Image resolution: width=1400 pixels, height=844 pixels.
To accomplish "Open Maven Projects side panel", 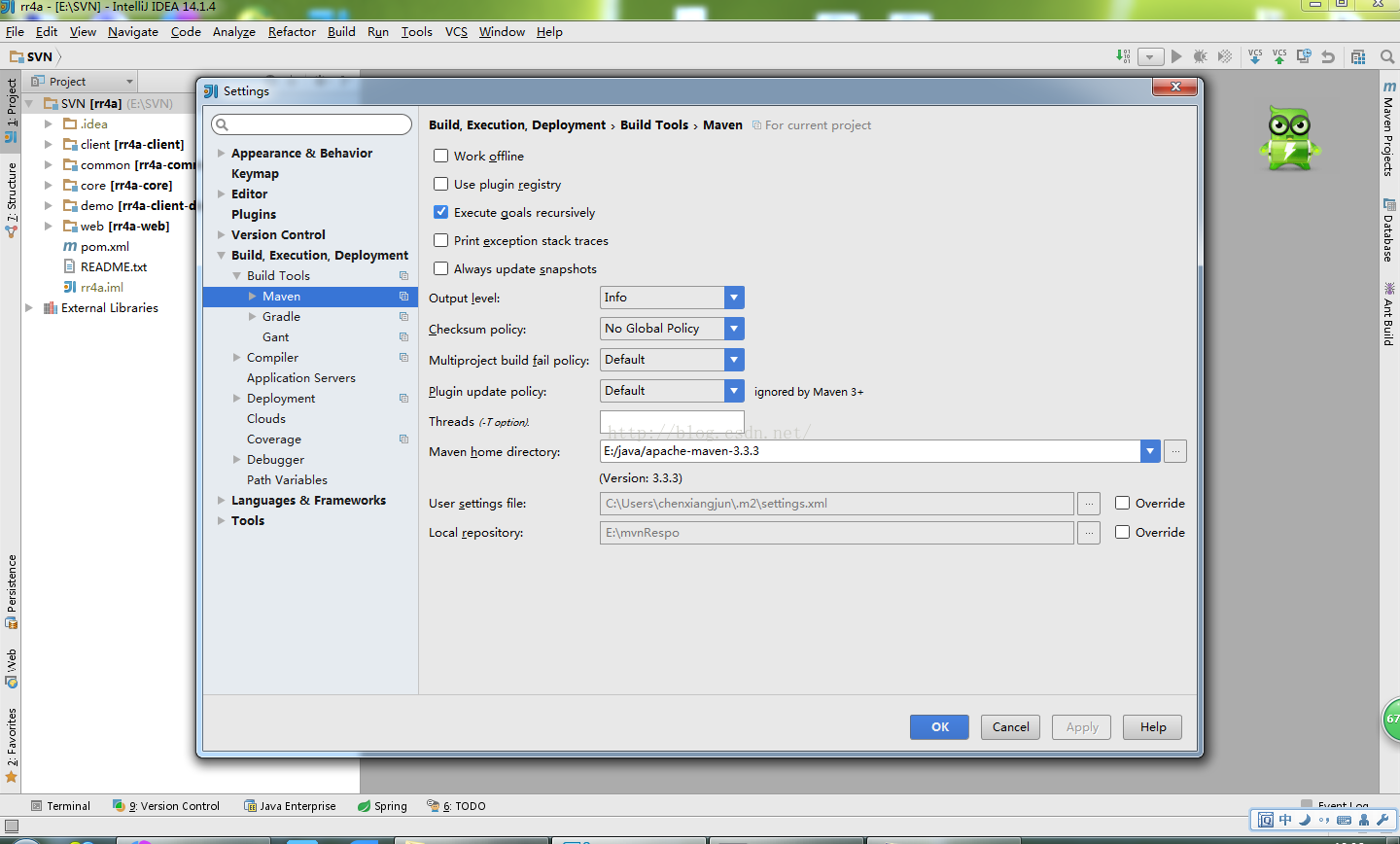I will point(1389,128).
